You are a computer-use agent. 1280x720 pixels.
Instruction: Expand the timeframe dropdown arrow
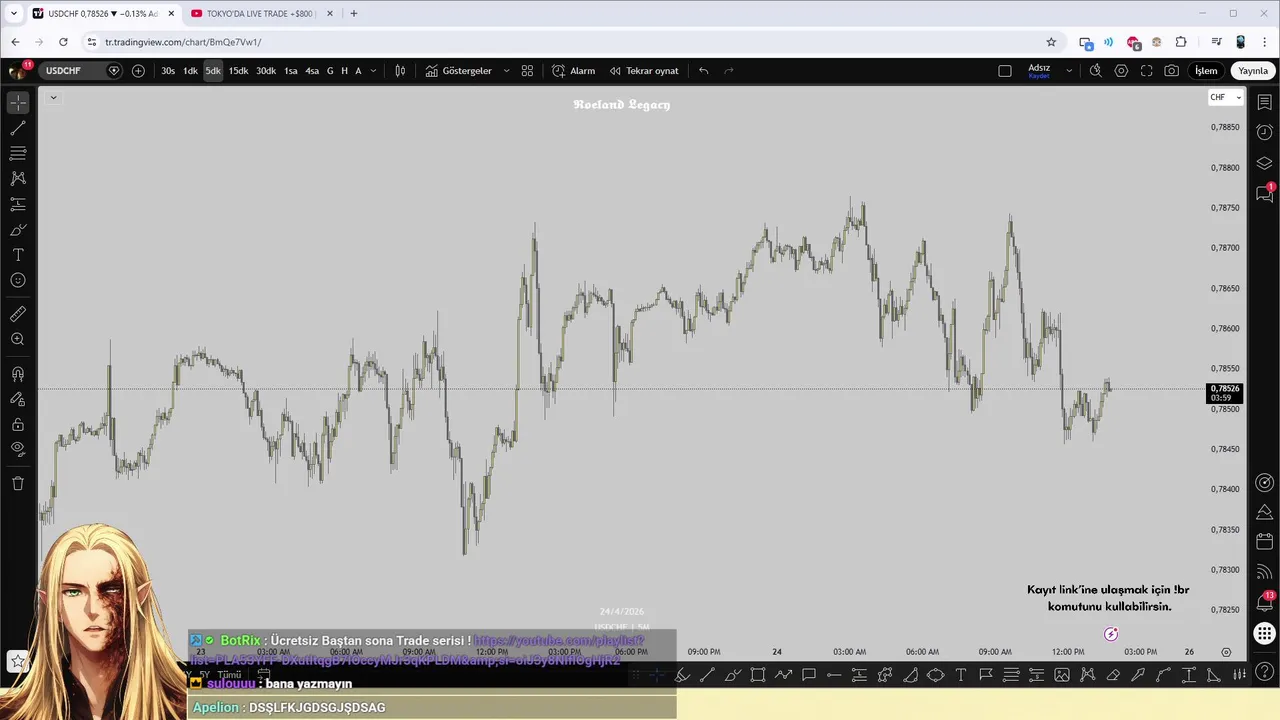[x=374, y=71]
